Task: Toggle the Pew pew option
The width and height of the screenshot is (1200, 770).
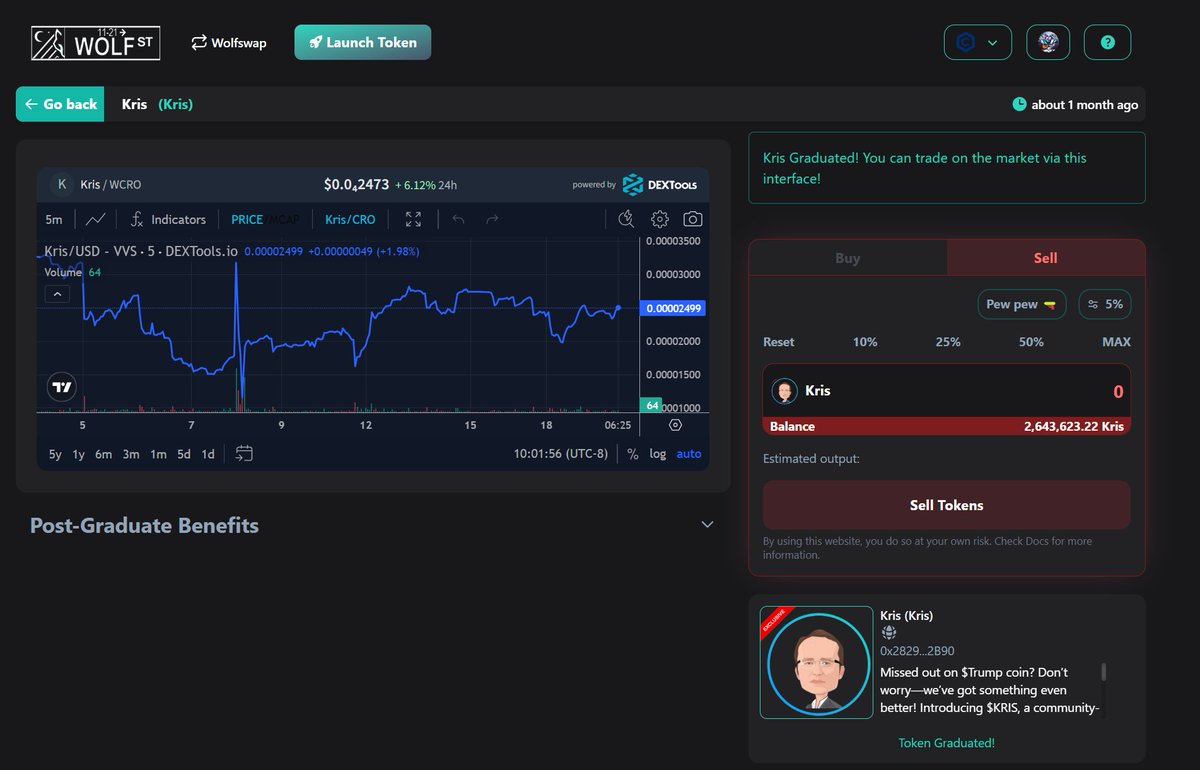Action: click(1022, 304)
